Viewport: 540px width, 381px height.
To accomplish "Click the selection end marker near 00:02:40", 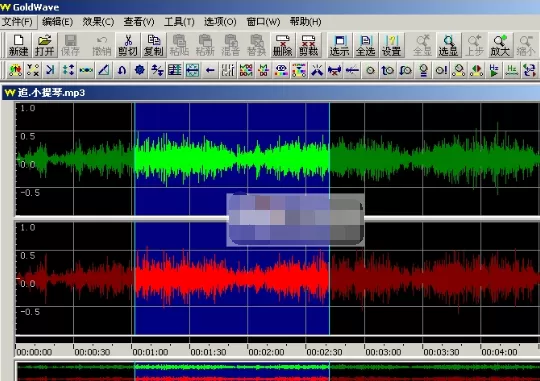I will click(330, 219).
